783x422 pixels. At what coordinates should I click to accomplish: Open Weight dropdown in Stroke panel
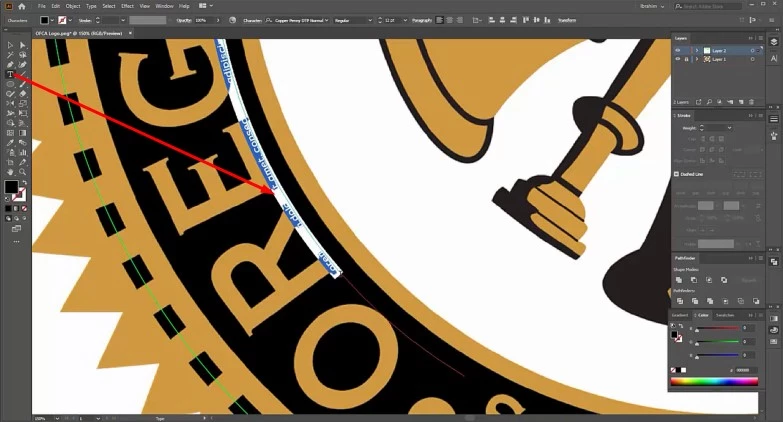(x=729, y=128)
